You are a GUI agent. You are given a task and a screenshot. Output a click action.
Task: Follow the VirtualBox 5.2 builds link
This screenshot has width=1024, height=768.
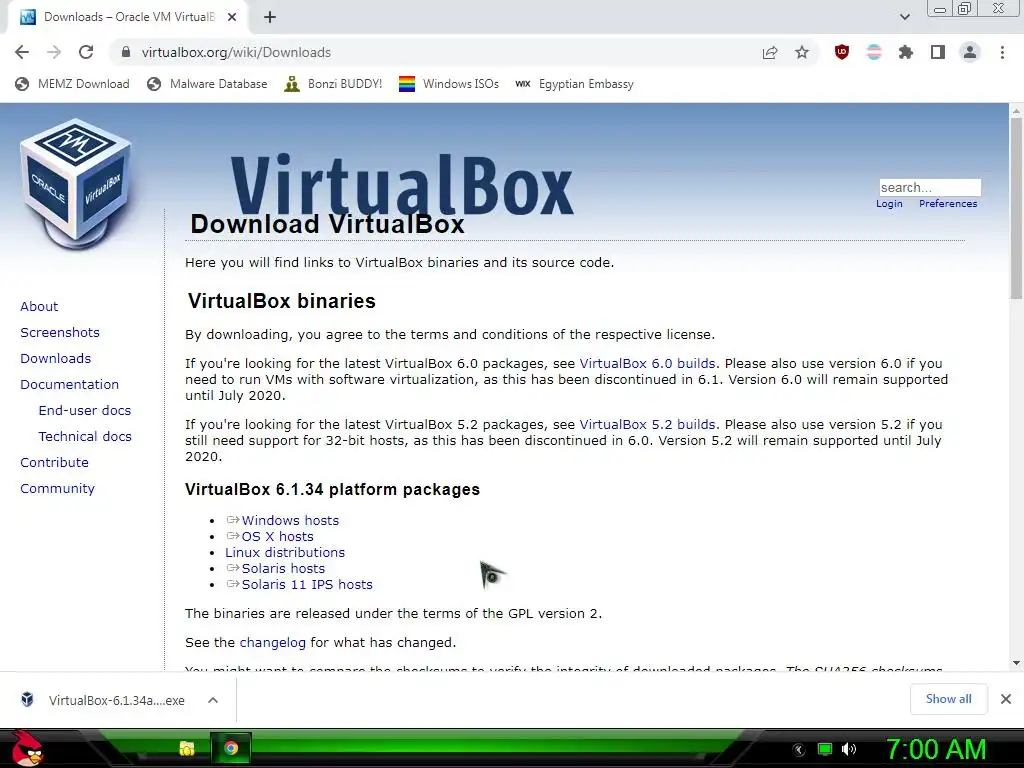pos(647,424)
